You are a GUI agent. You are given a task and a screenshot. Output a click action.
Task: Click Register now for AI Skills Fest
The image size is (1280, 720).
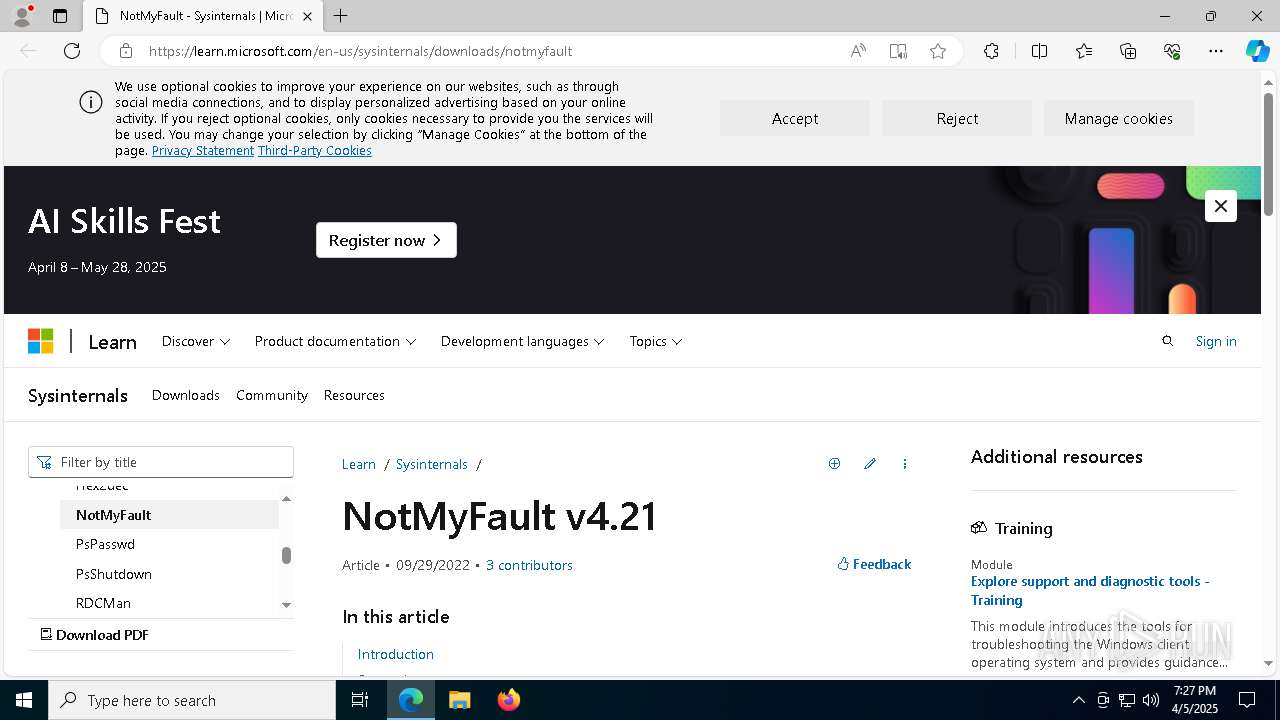point(386,240)
